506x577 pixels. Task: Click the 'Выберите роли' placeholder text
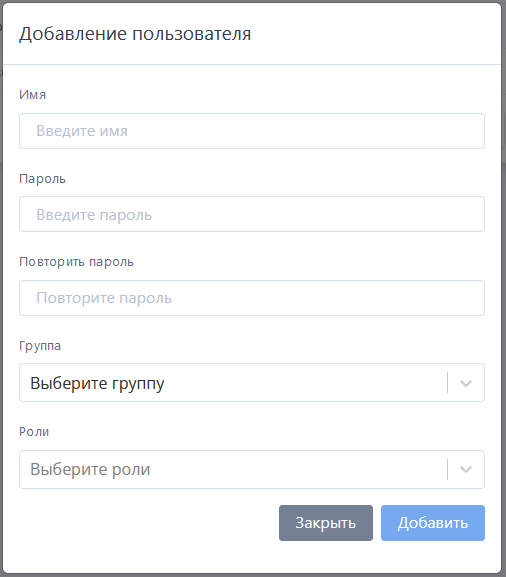click(90, 470)
